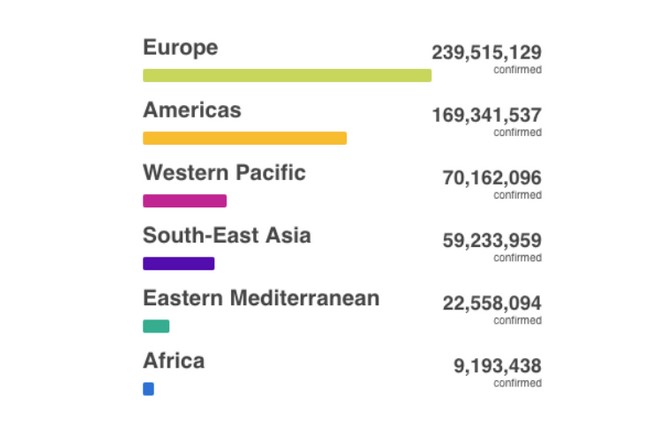
Task: Select the orange Americas bar
Action: pyautogui.click(x=245, y=138)
